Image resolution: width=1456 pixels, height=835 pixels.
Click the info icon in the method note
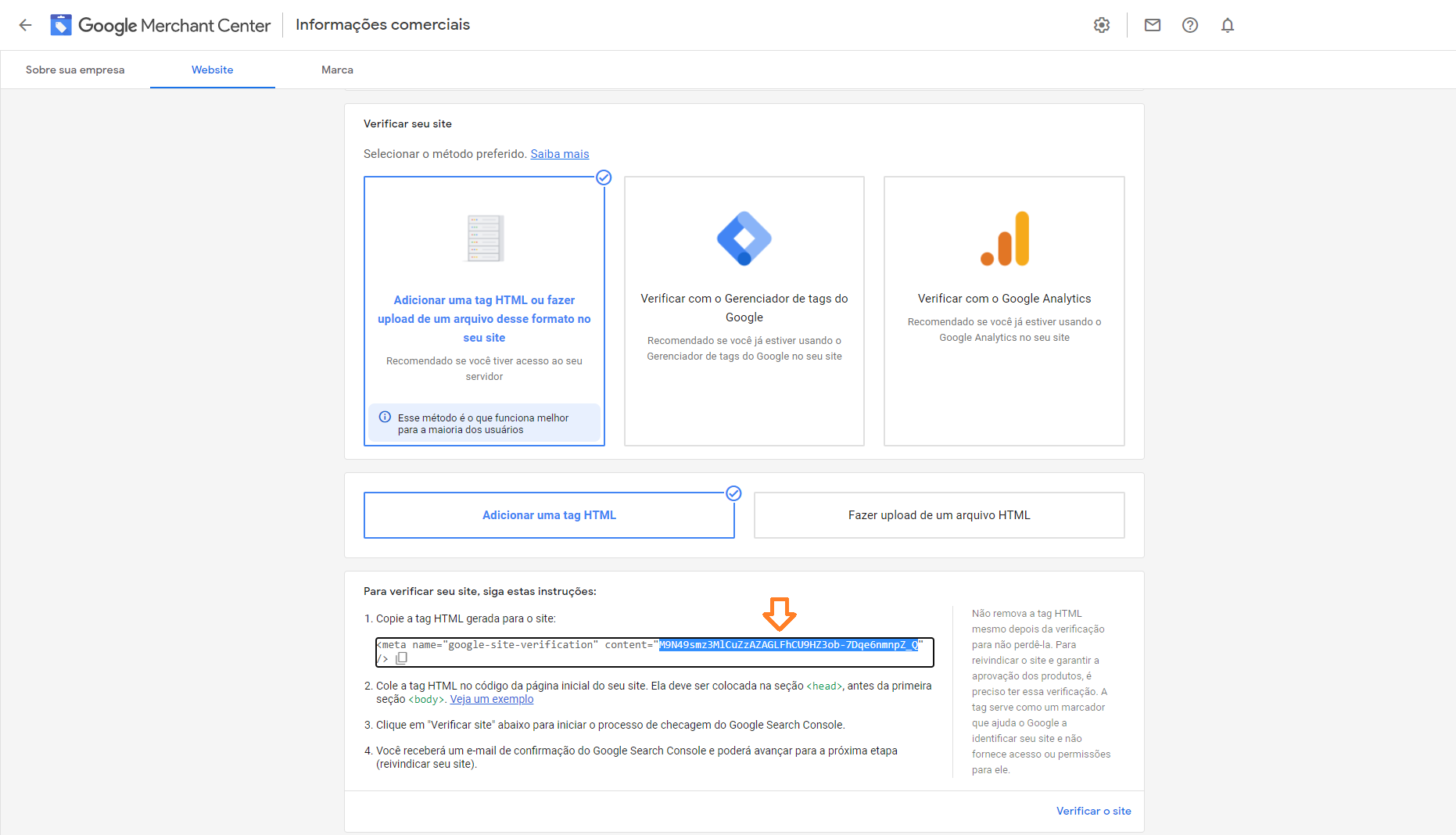click(x=385, y=417)
